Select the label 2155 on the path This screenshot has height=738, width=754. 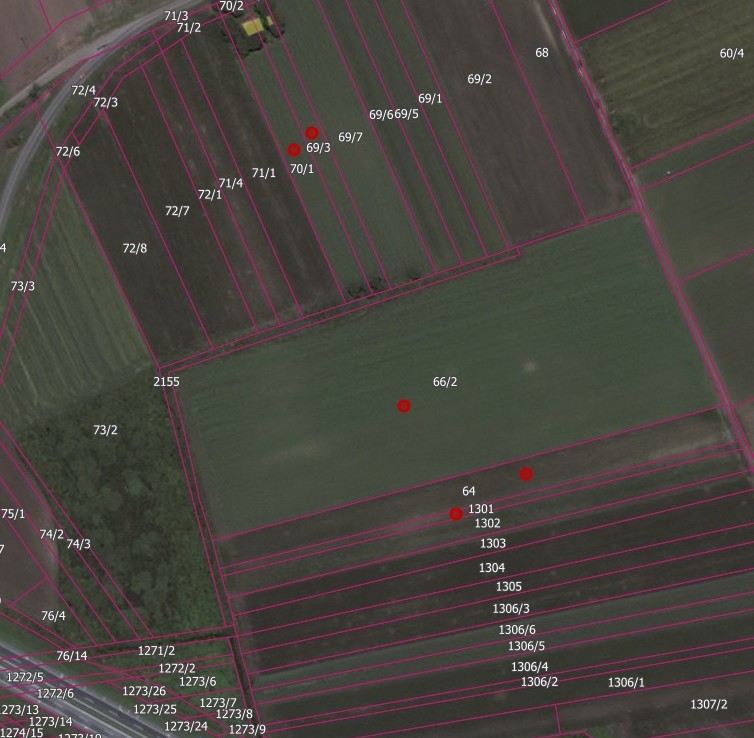coord(166,382)
